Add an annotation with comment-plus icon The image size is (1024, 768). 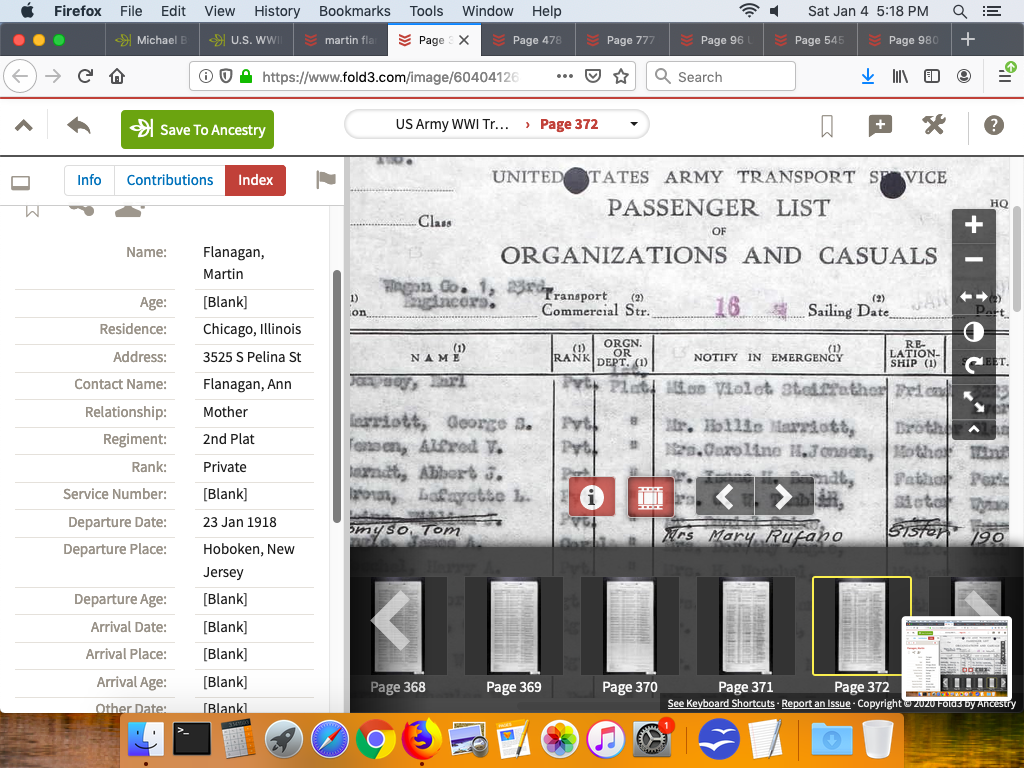click(x=880, y=126)
